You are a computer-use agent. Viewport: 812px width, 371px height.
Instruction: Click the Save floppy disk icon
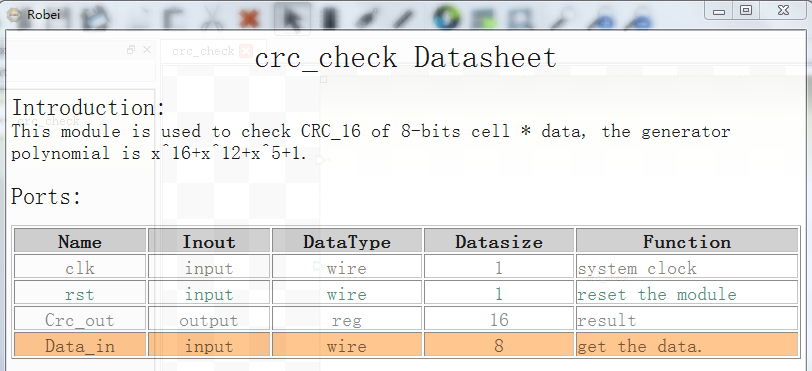pyautogui.click(x=95, y=20)
